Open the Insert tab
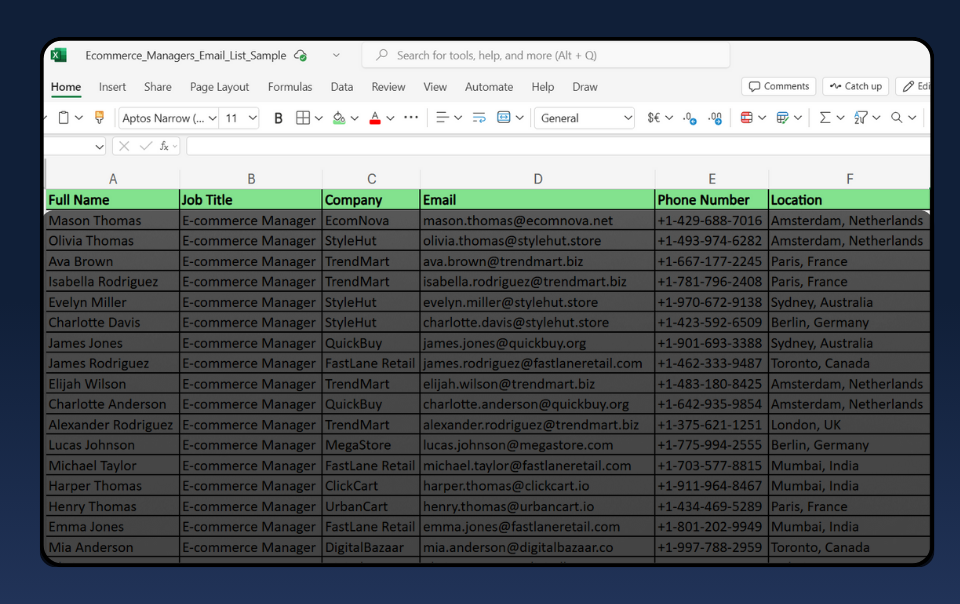960x604 pixels. tap(113, 87)
